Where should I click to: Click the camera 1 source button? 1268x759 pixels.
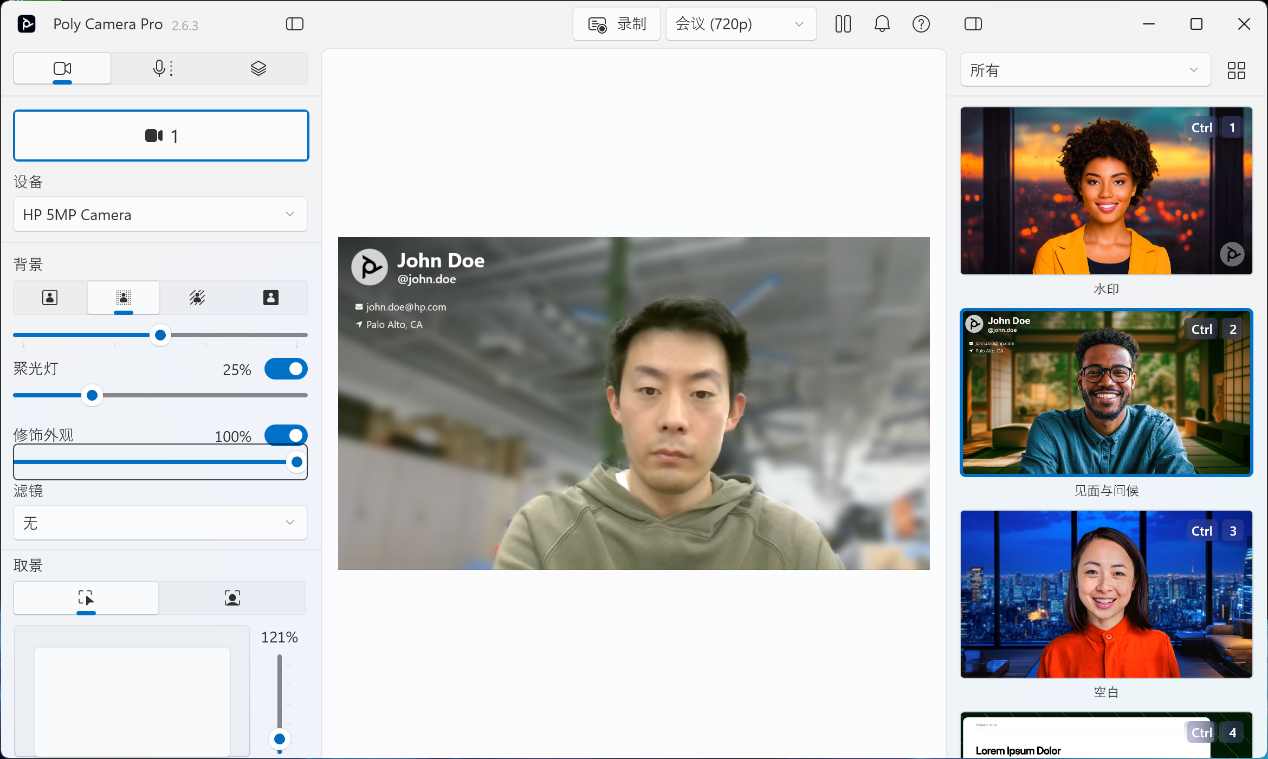[161, 136]
